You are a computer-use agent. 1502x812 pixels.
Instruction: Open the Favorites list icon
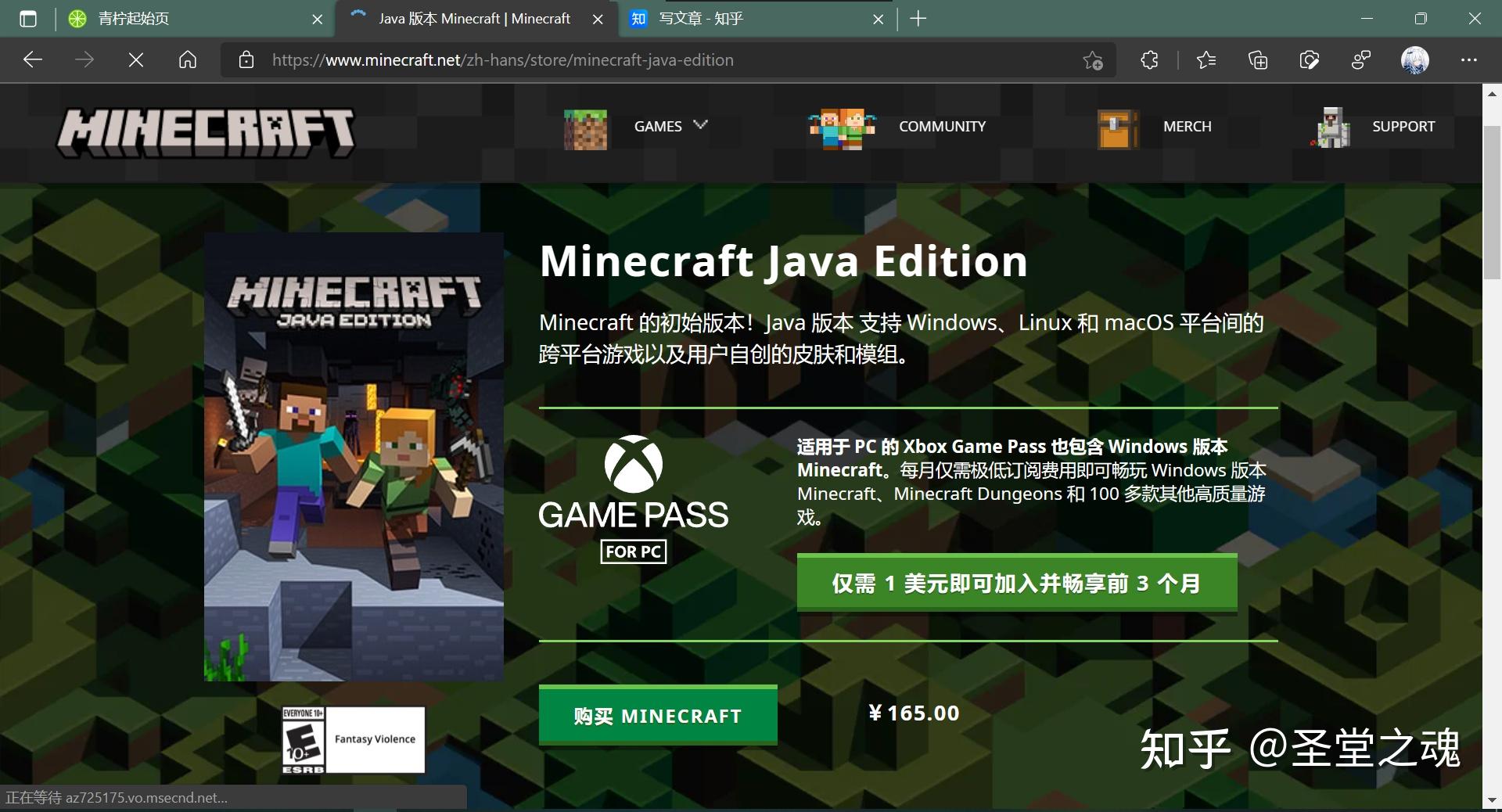(x=1206, y=59)
